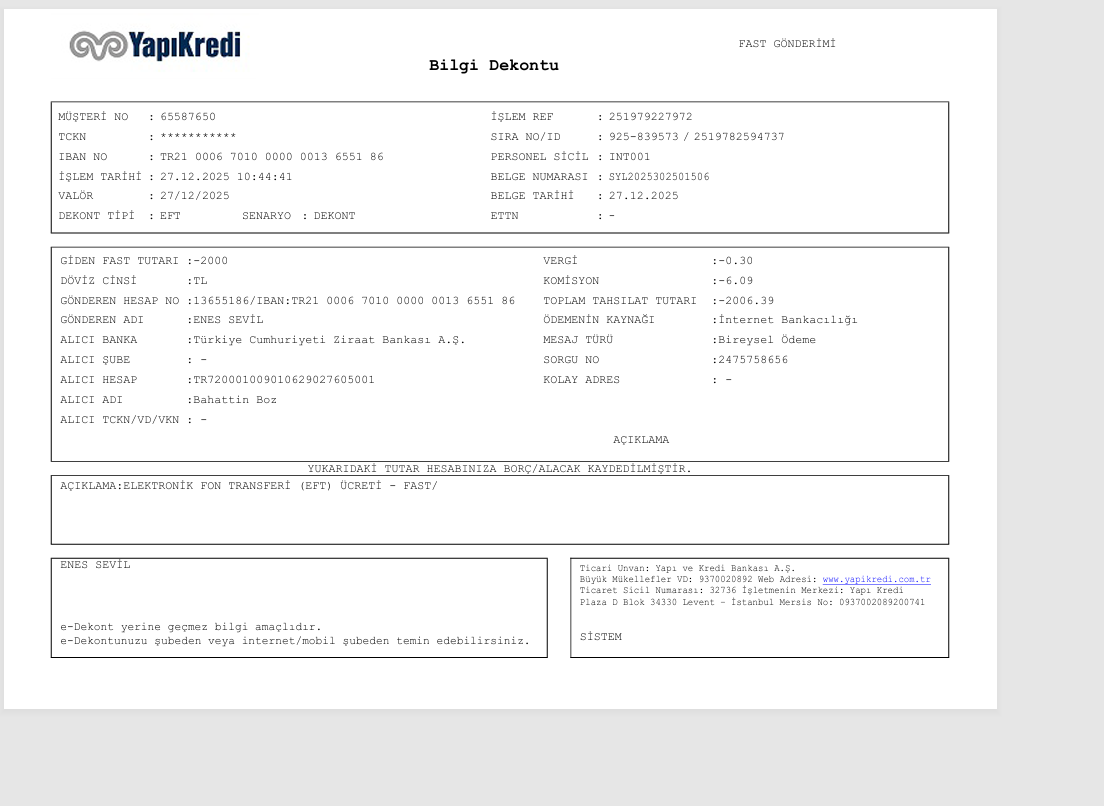Select 'e-Dekontunuzu şubeden' instruction line

pyautogui.click(x=294, y=641)
